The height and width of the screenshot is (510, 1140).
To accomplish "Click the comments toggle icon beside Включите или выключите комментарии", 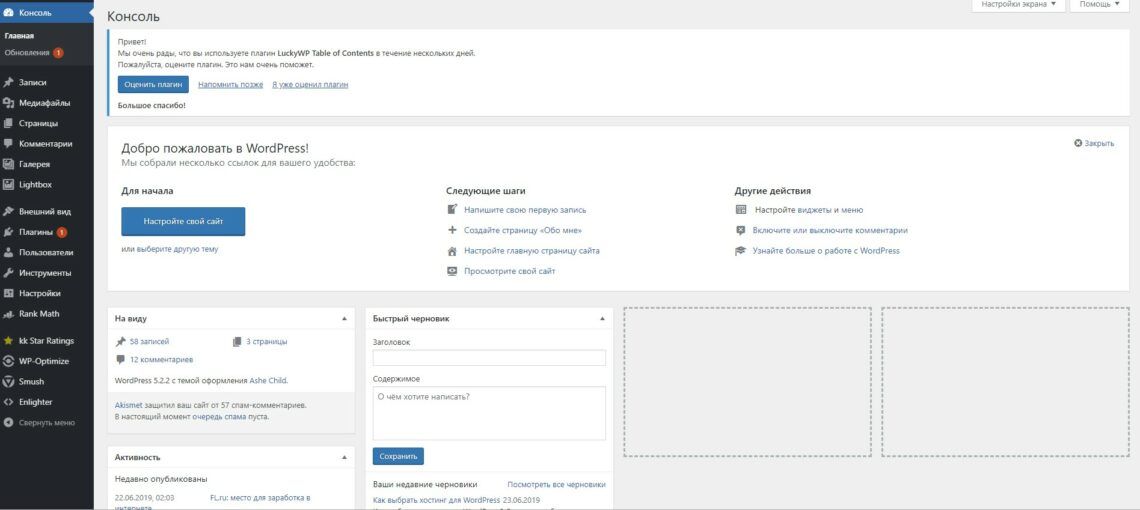I will (x=741, y=231).
